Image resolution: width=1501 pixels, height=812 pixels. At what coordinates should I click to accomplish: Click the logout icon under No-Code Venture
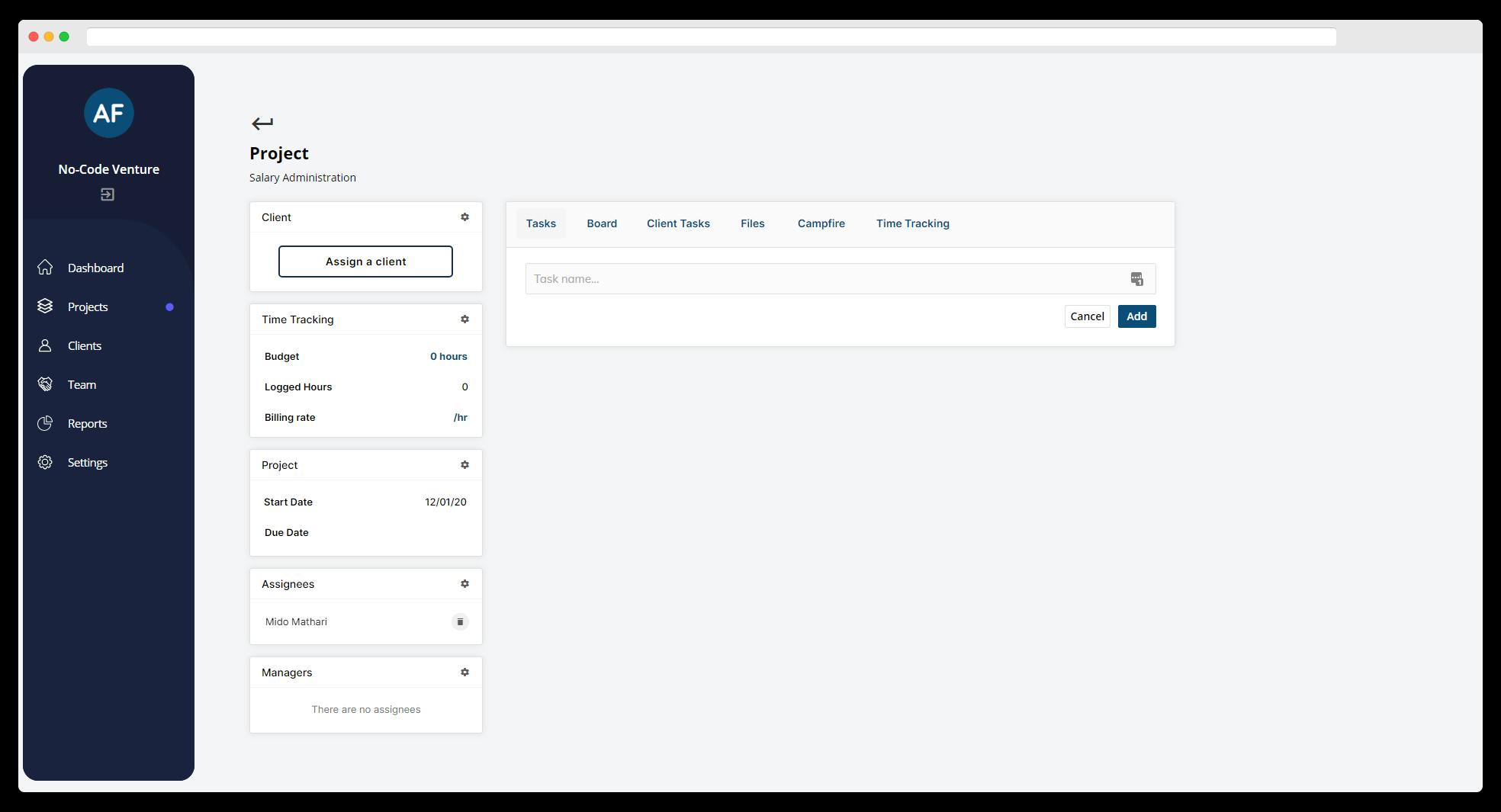click(x=108, y=195)
